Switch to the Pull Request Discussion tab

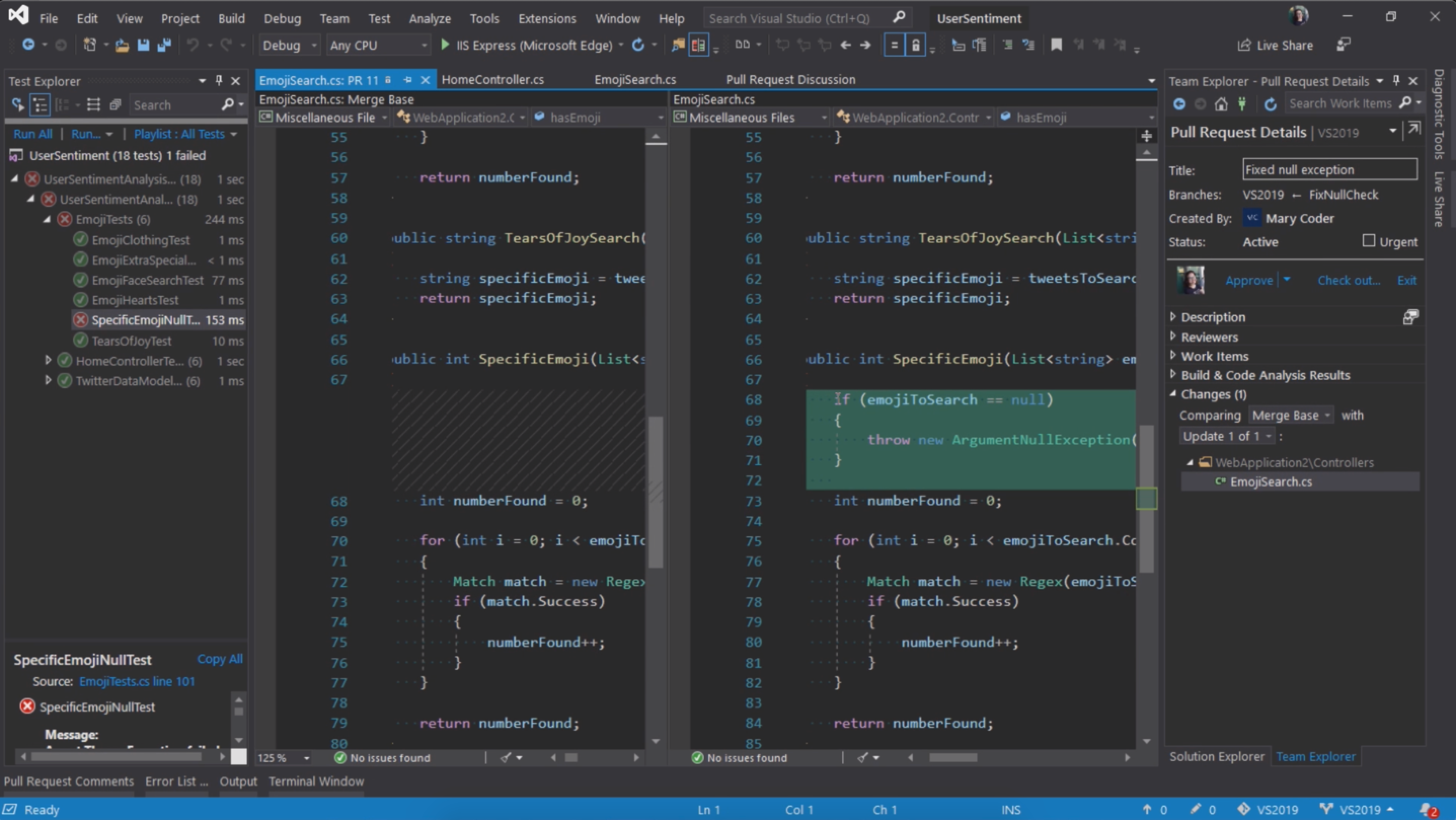[790, 79]
